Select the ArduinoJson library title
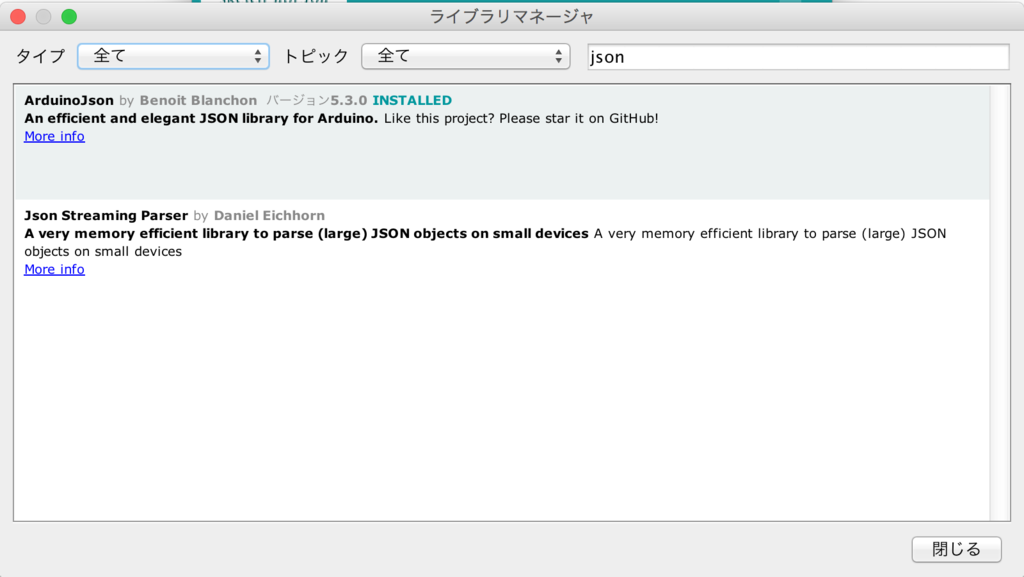Screen dimensions: 1024x577 coord(69,100)
